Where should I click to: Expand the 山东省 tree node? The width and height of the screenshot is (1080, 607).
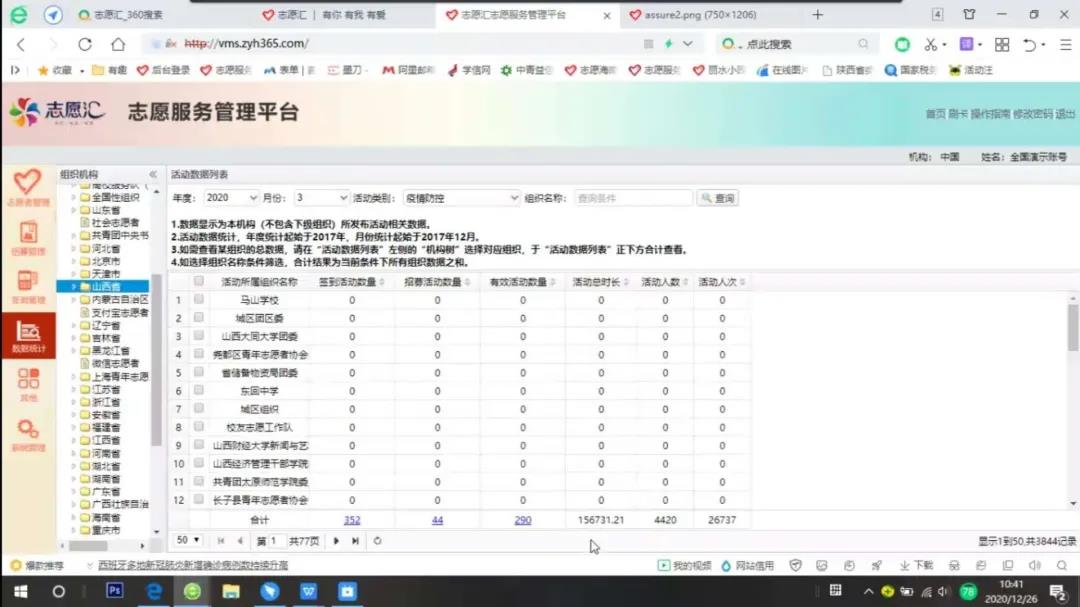(x=74, y=210)
